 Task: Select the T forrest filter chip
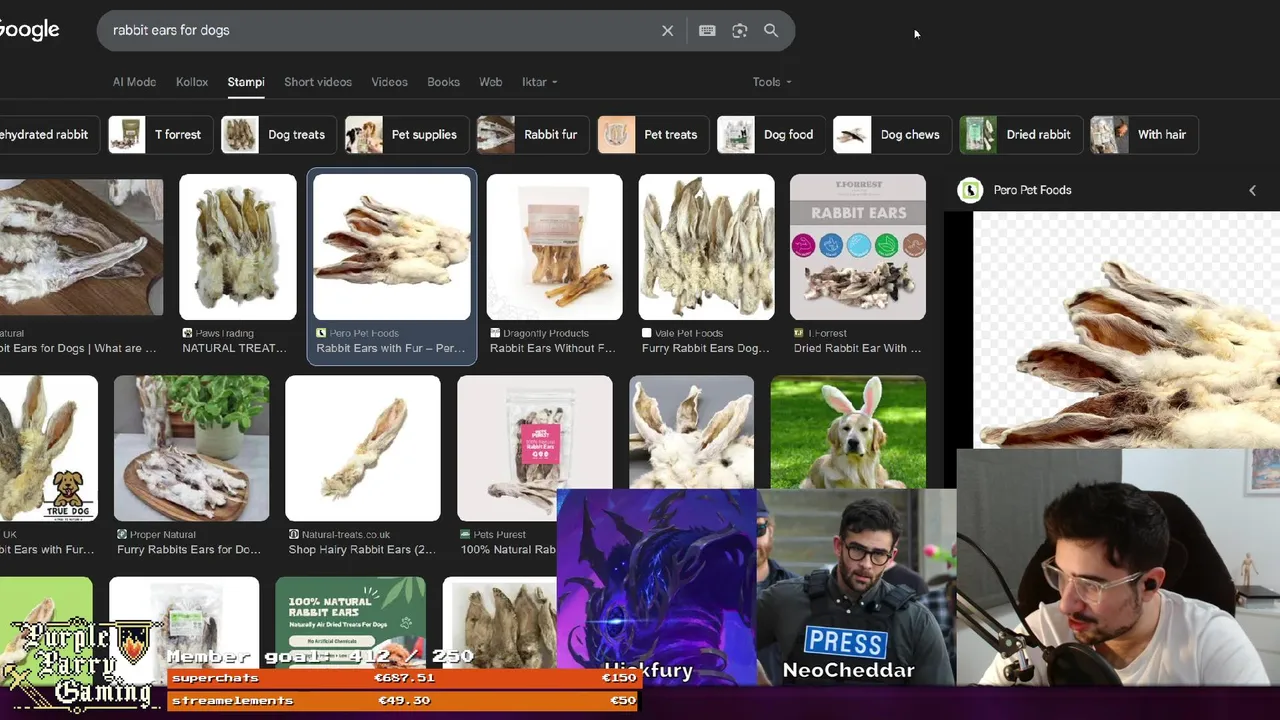(161, 135)
